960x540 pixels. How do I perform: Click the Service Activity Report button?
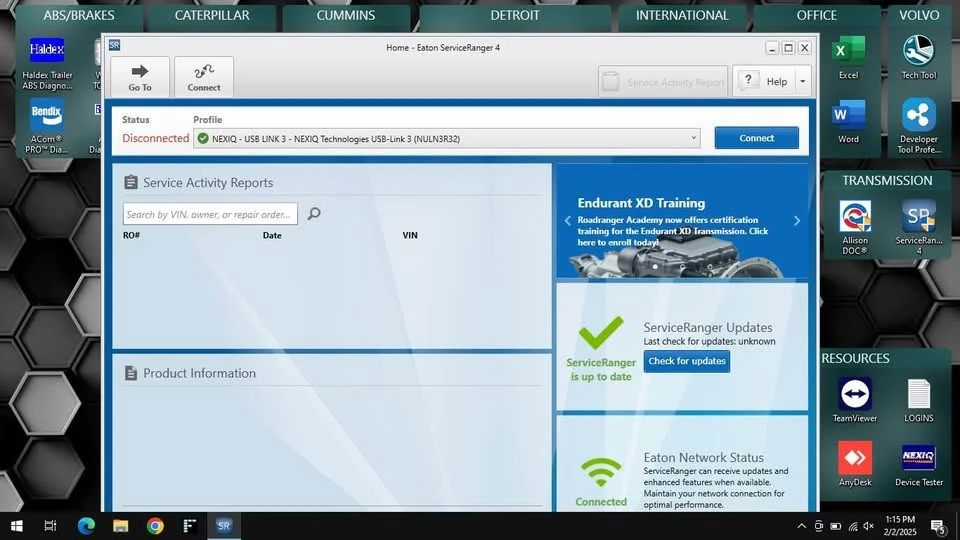click(x=663, y=81)
